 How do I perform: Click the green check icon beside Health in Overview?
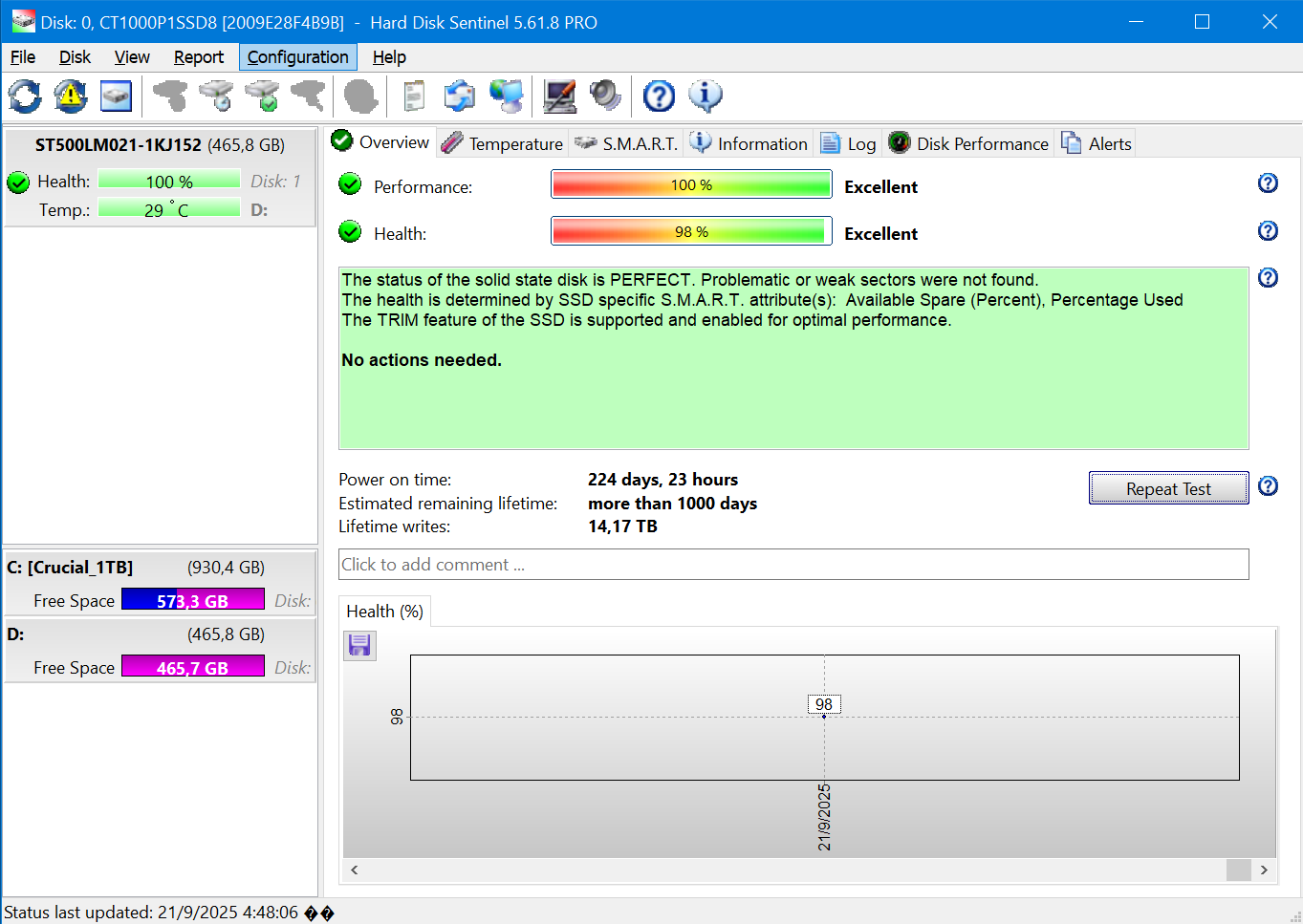[350, 231]
